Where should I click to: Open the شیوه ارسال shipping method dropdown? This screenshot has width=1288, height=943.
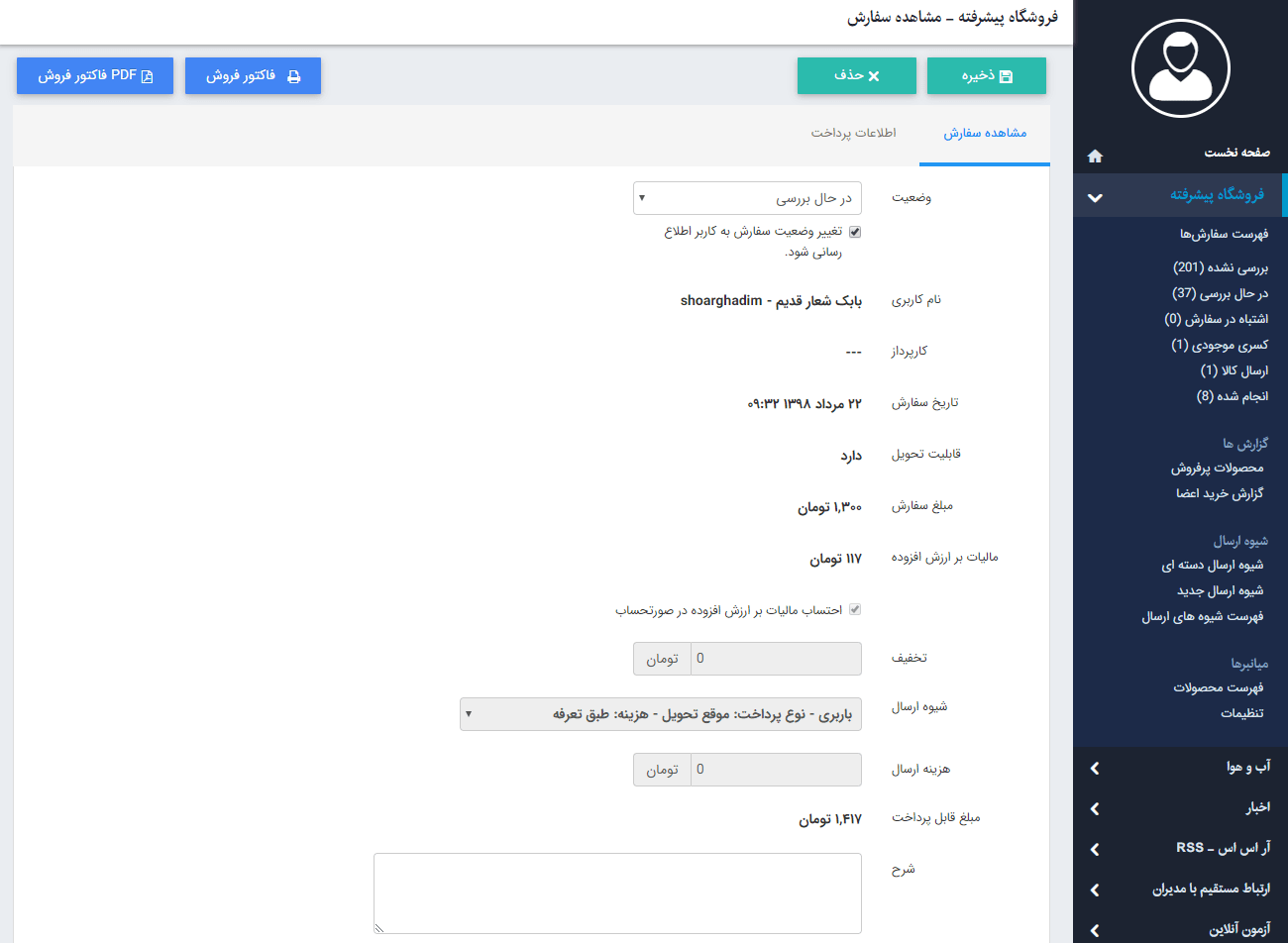(661, 714)
